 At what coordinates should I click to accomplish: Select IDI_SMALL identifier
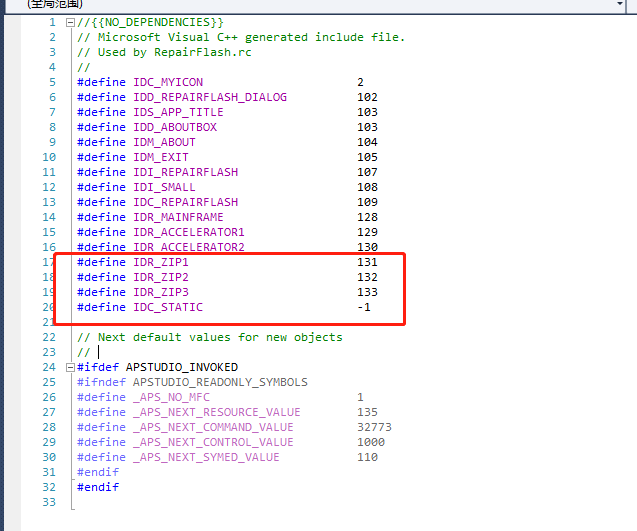(164, 188)
